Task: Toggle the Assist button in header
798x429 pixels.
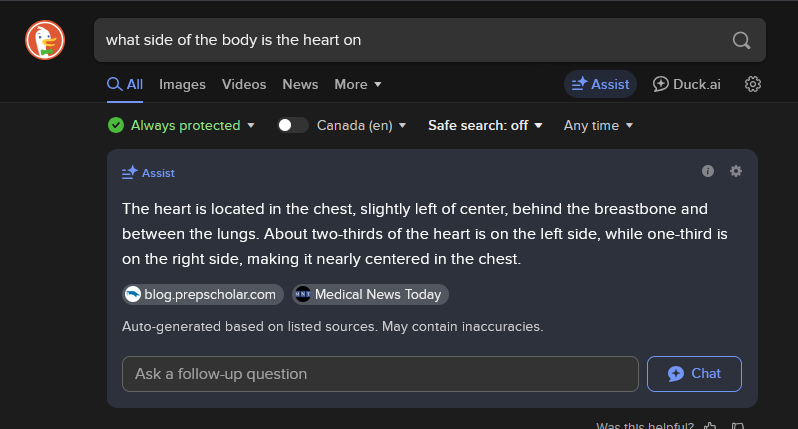Action: tap(600, 84)
